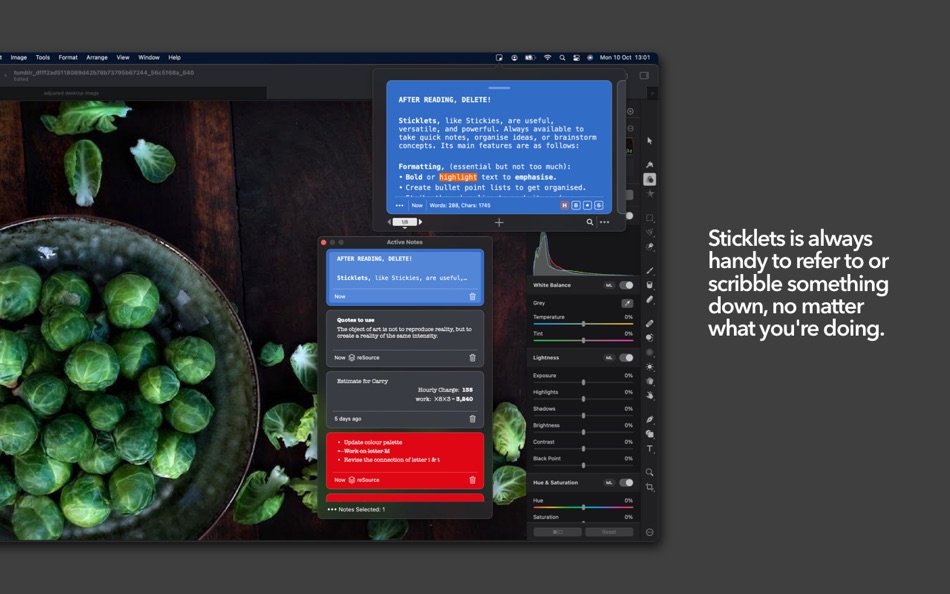Click the Temperature slider handle

point(583,324)
